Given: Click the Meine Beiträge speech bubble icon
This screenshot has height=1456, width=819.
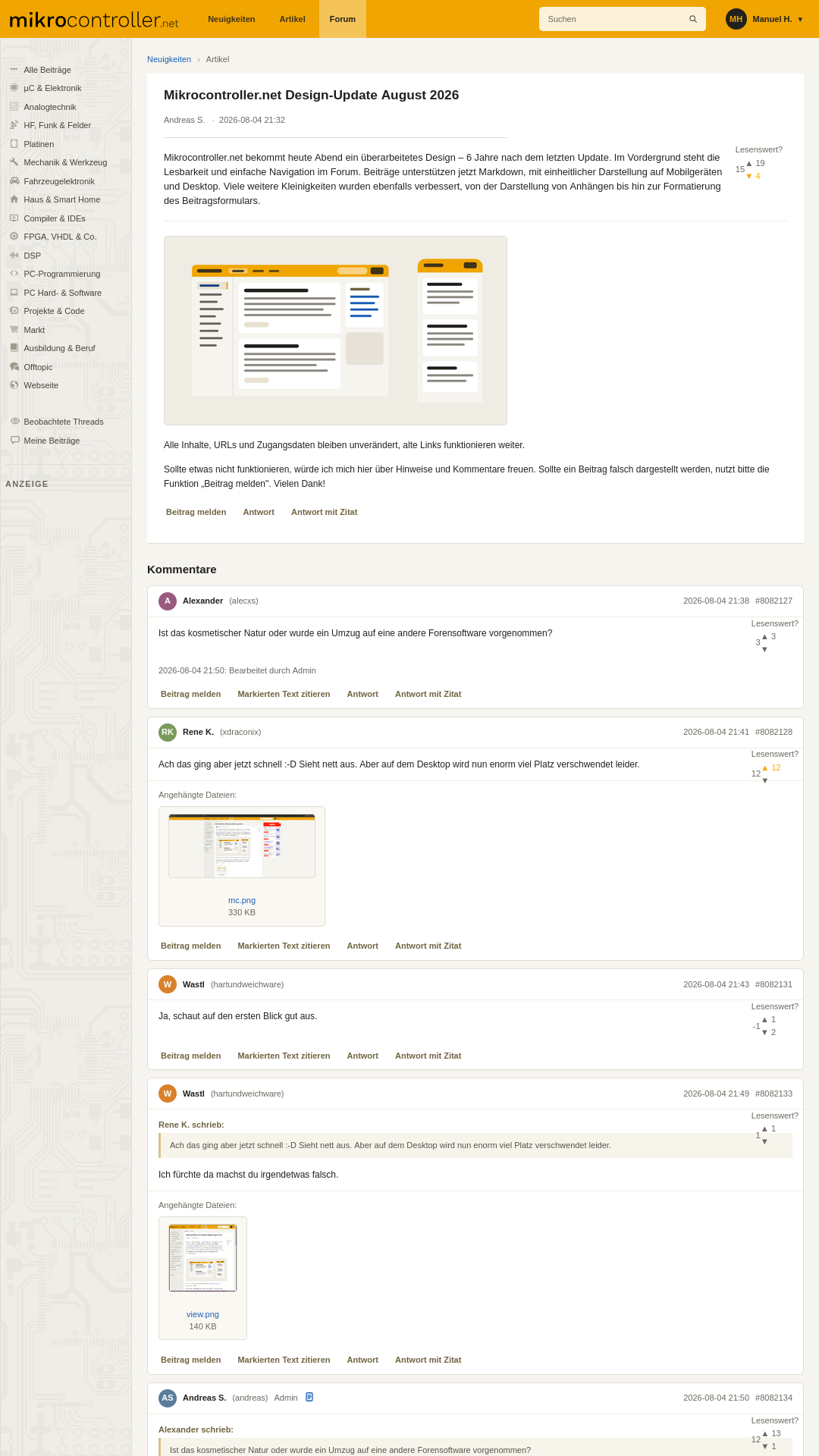Looking at the screenshot, I should click(x=14, y=441).
